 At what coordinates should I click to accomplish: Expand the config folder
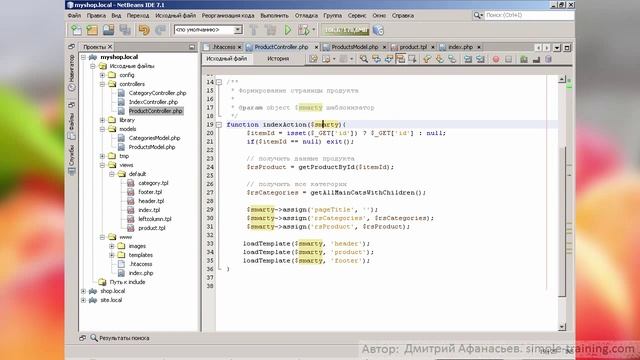click(x=102, y=75)
